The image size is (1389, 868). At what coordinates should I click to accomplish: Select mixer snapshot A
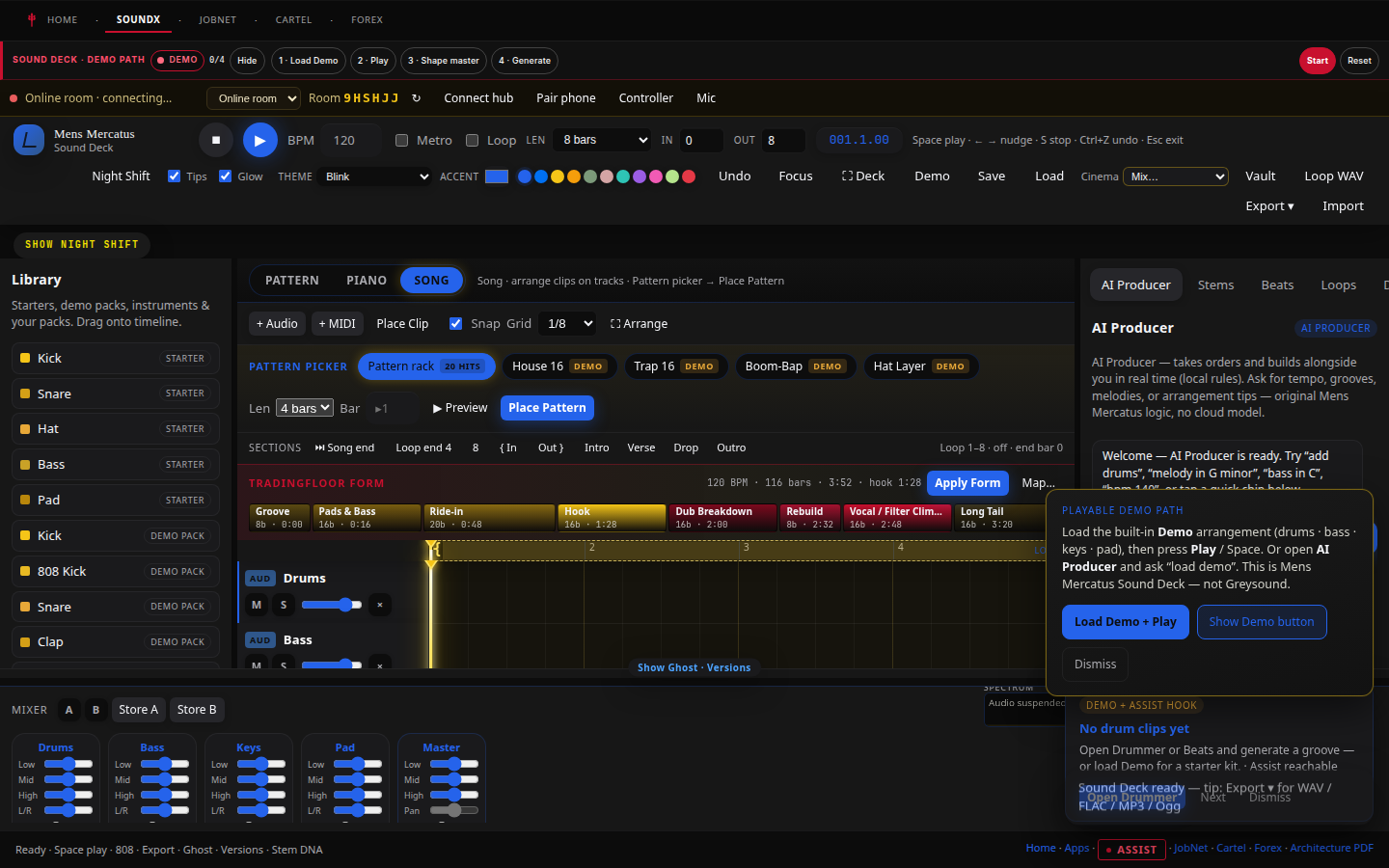68,710
